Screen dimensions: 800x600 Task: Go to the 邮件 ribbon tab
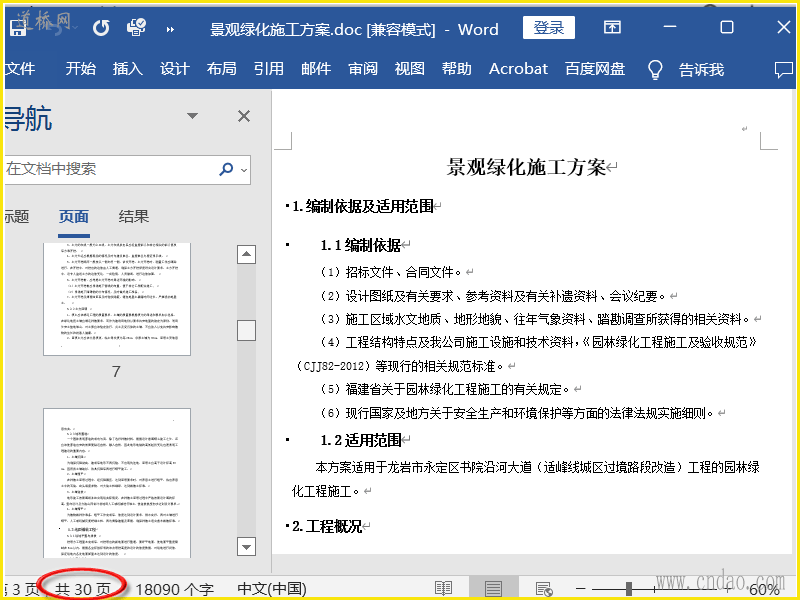[316, 68]
